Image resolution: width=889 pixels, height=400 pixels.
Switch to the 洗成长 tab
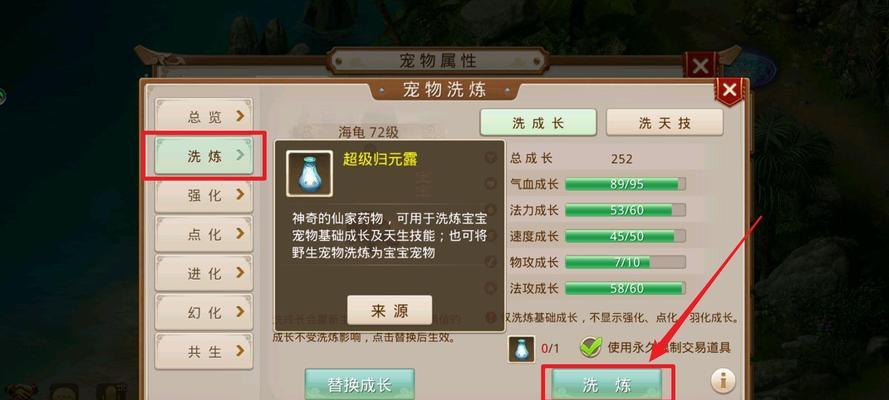(538, 123)
